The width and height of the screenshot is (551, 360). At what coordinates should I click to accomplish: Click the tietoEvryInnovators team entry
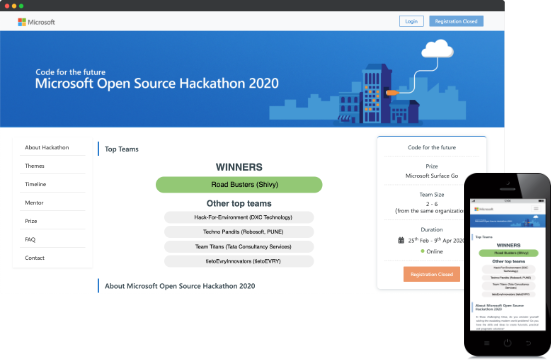(x=239, y=261)
